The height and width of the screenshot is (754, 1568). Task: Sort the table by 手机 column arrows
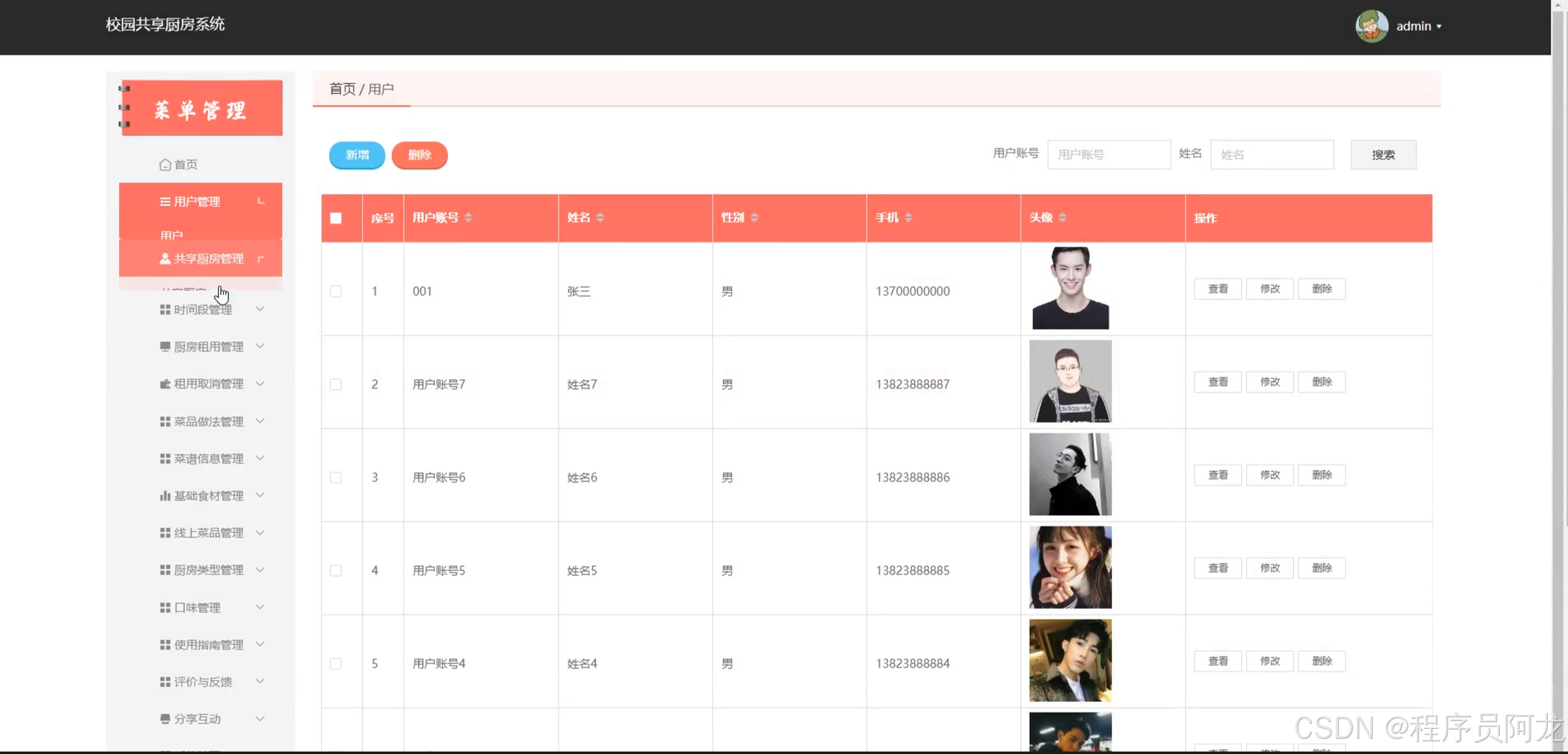tap(908, 218)
